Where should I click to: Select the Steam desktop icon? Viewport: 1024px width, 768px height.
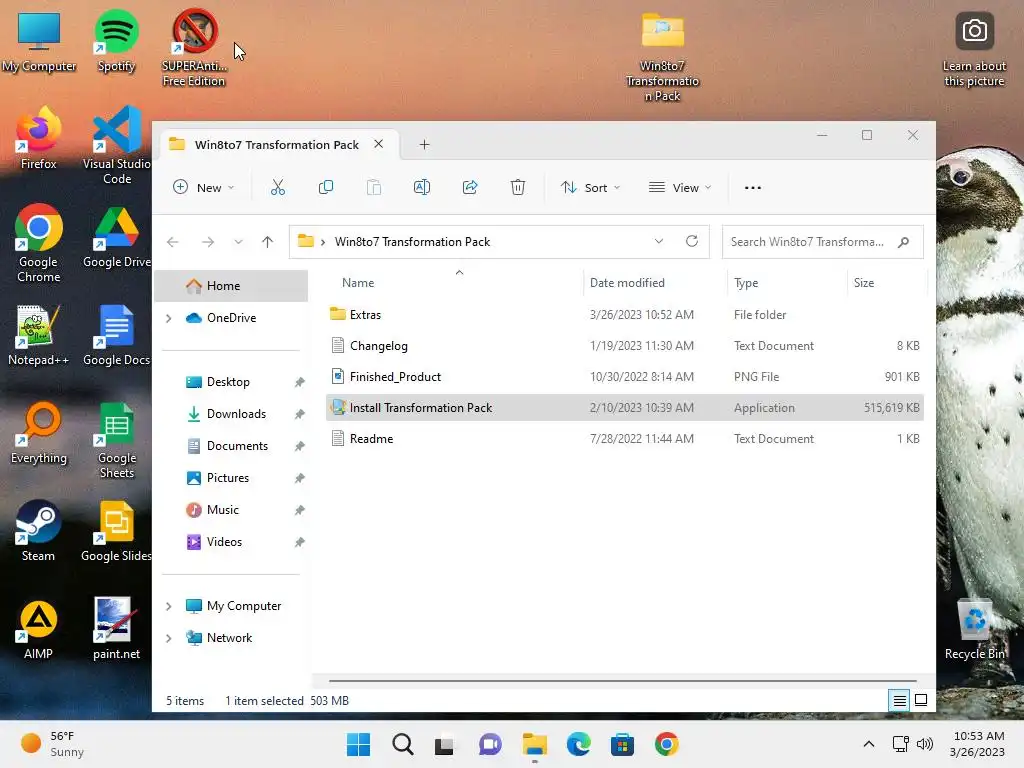(39, 531)
